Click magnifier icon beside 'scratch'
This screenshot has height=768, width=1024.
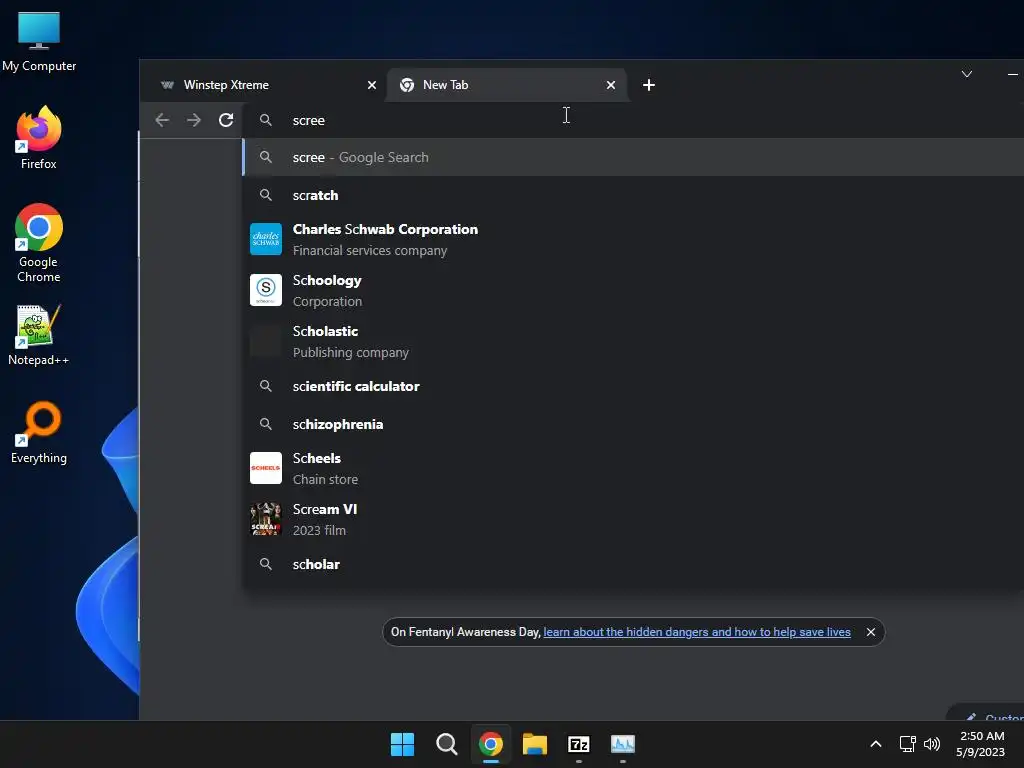(266, 195)
